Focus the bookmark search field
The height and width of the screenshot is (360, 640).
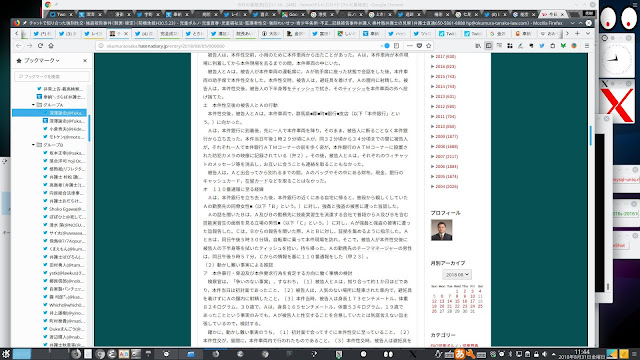(52, 76)
